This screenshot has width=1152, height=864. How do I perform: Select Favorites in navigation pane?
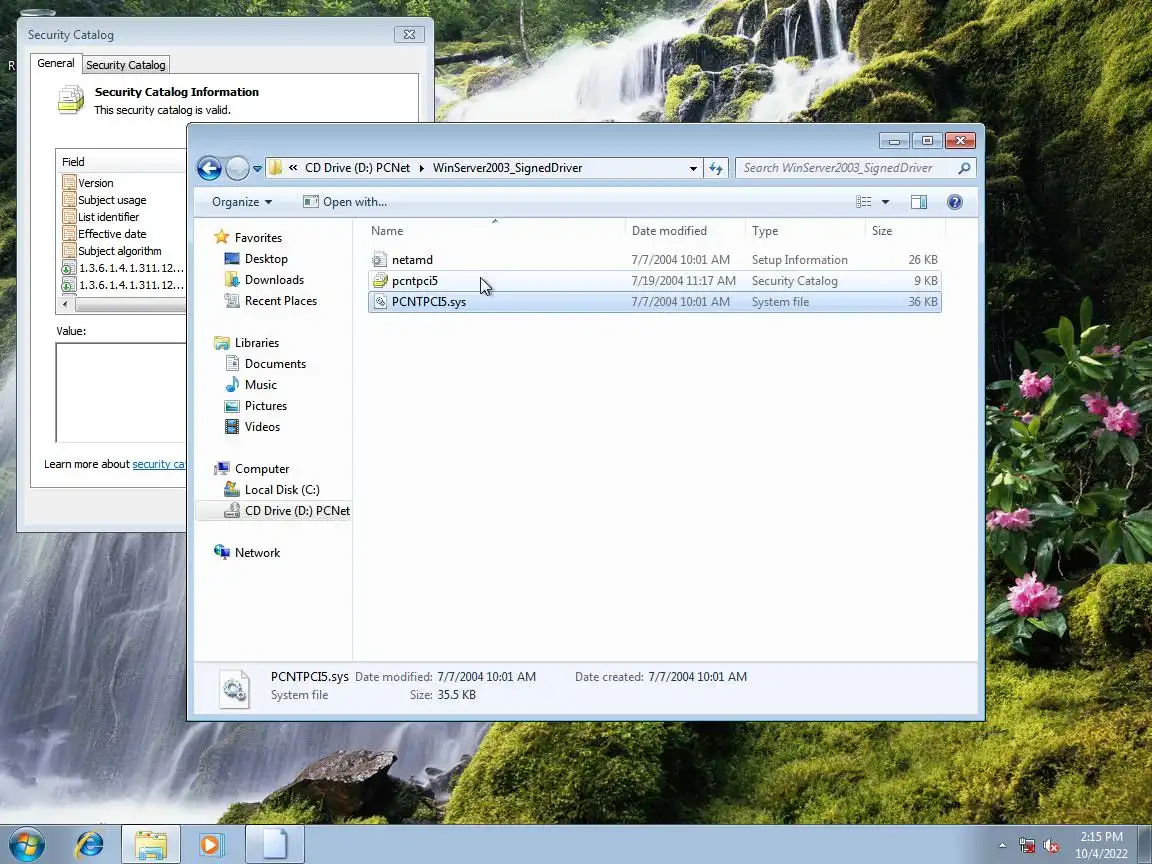pyautogui.click(x=258, y=238)
